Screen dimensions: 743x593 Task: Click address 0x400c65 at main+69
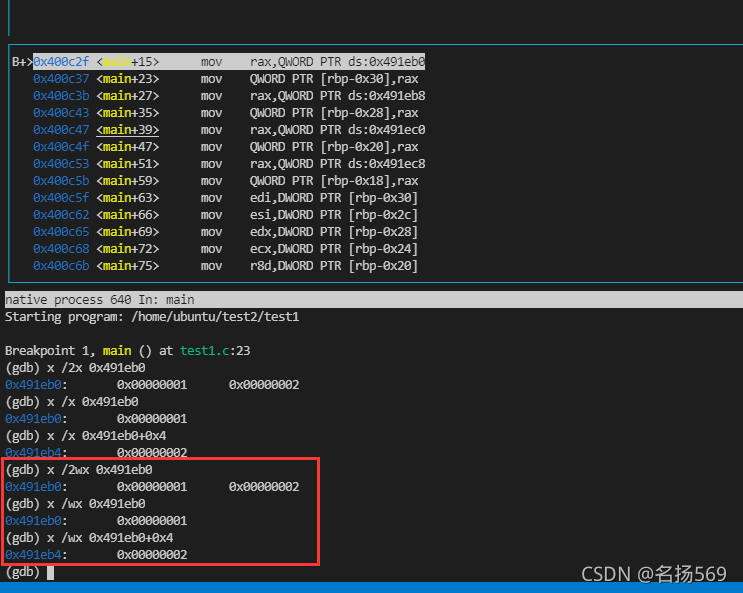[61, 232]
